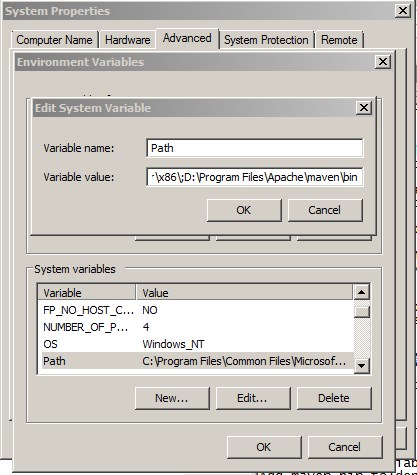
Task: Open the Remote tab
Action: click(x=339, y=40)
